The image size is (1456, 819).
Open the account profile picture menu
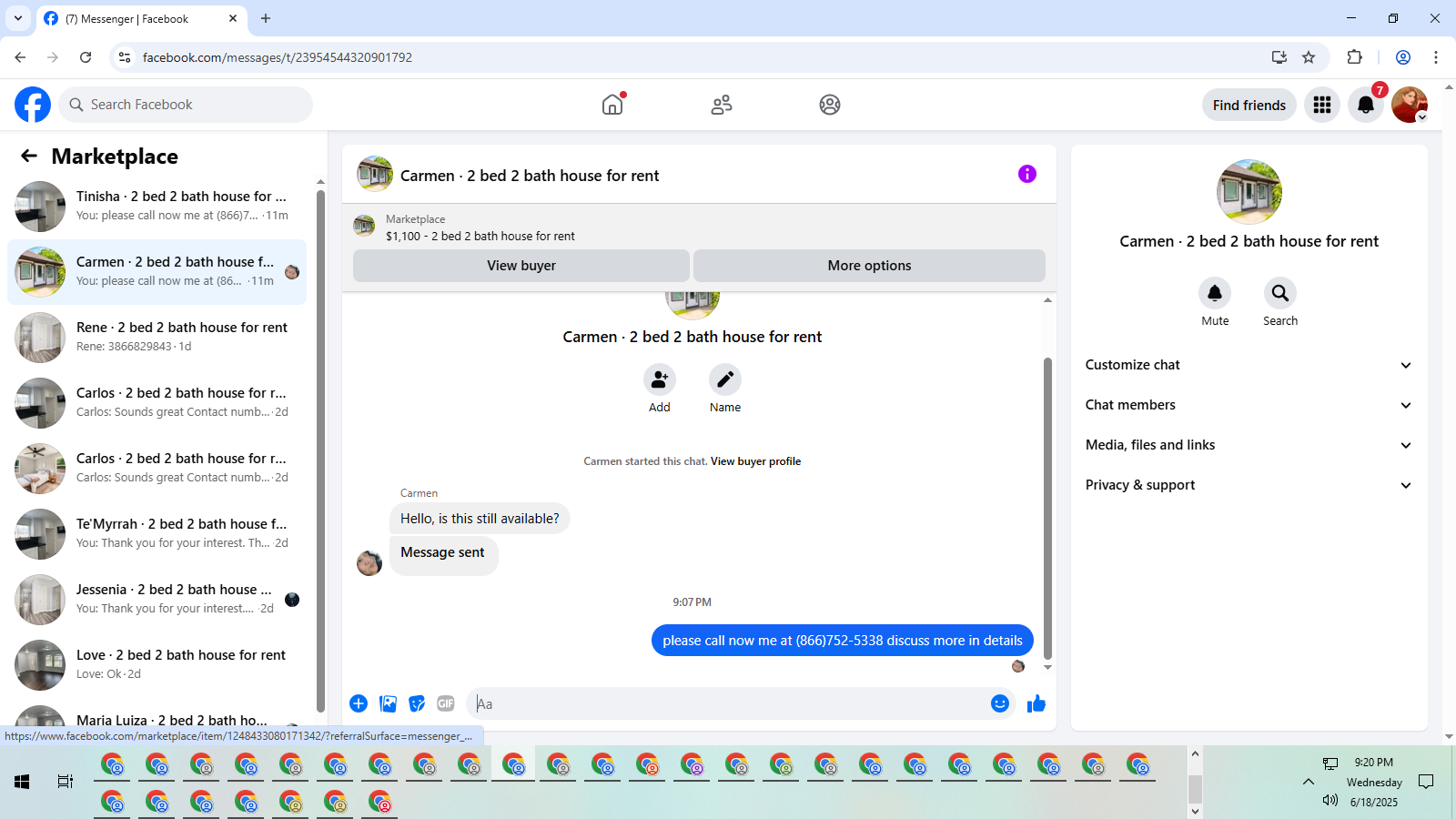pos(1410,105)
